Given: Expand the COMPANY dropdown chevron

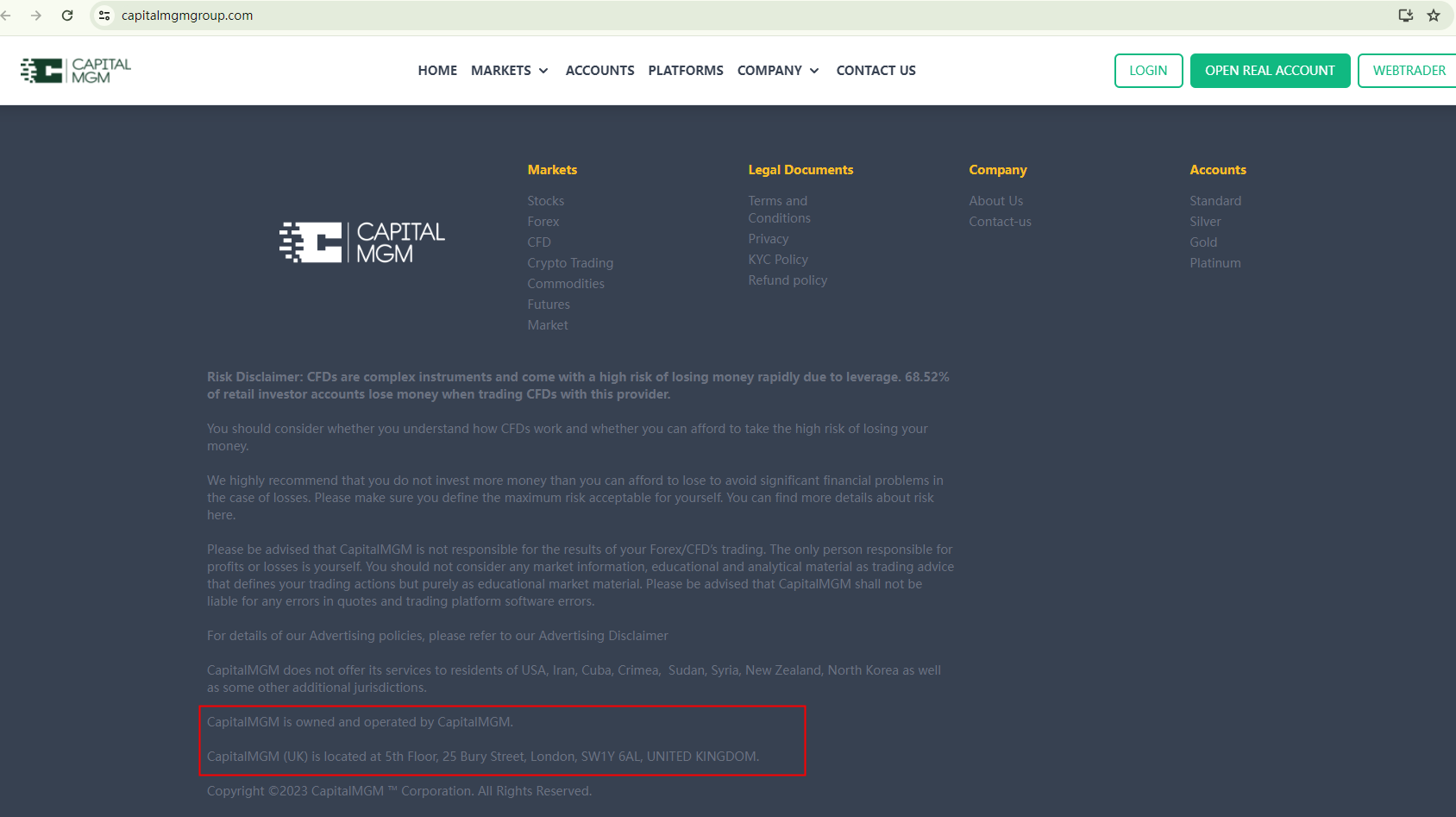Looking at the screenshot, I should click(x=814, y=71).
